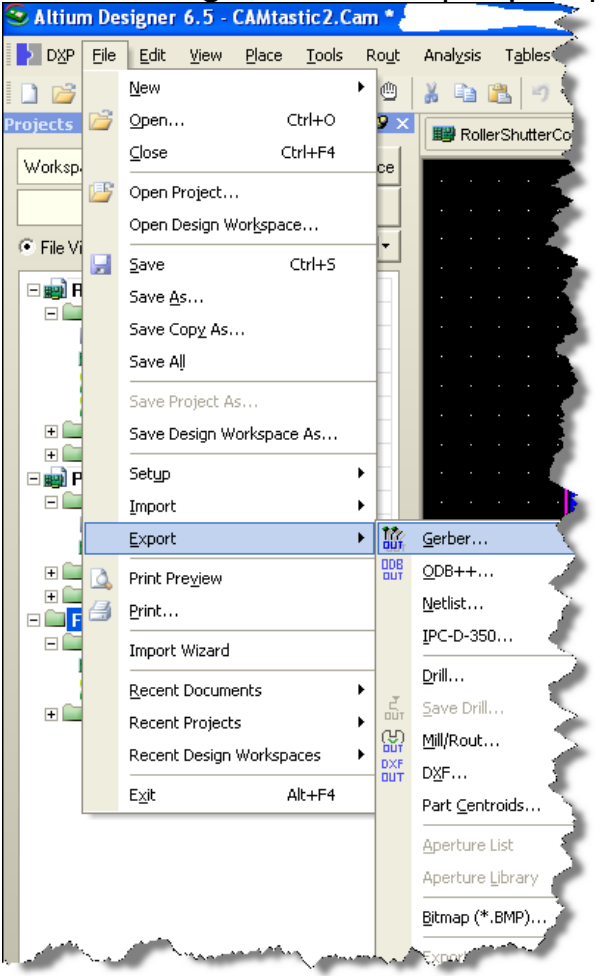The height and width of the screenshot is (976, 604).
Task: Click the Print Preview menu icon
Action: tap(101, 579)
